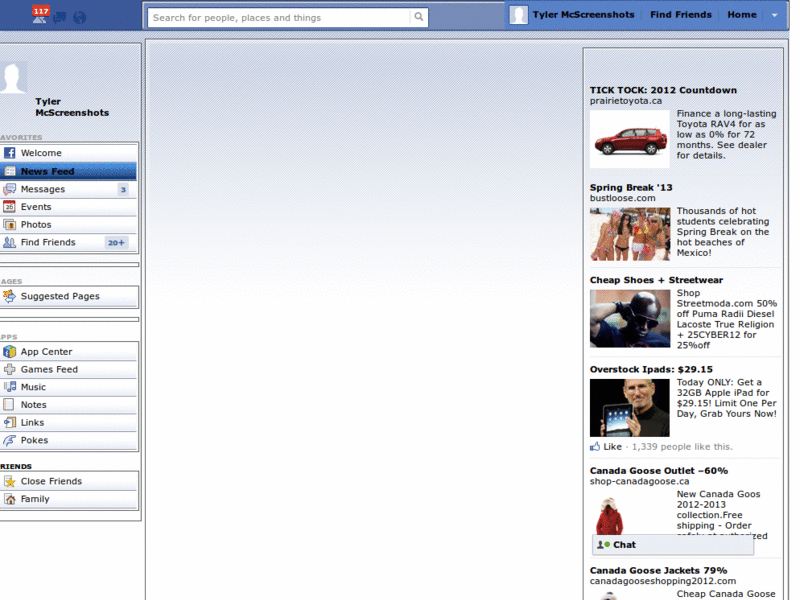Click Tyler McScreenshots name under sidebar photo
800x600 pixels.
72,107
